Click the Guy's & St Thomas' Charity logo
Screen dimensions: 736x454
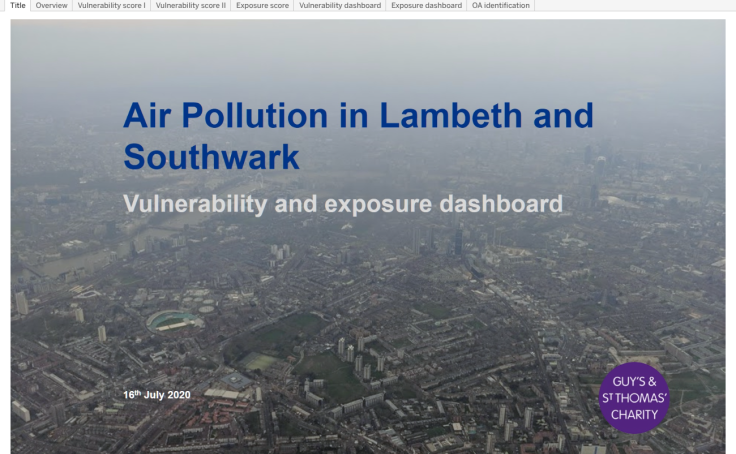[634, 398]
